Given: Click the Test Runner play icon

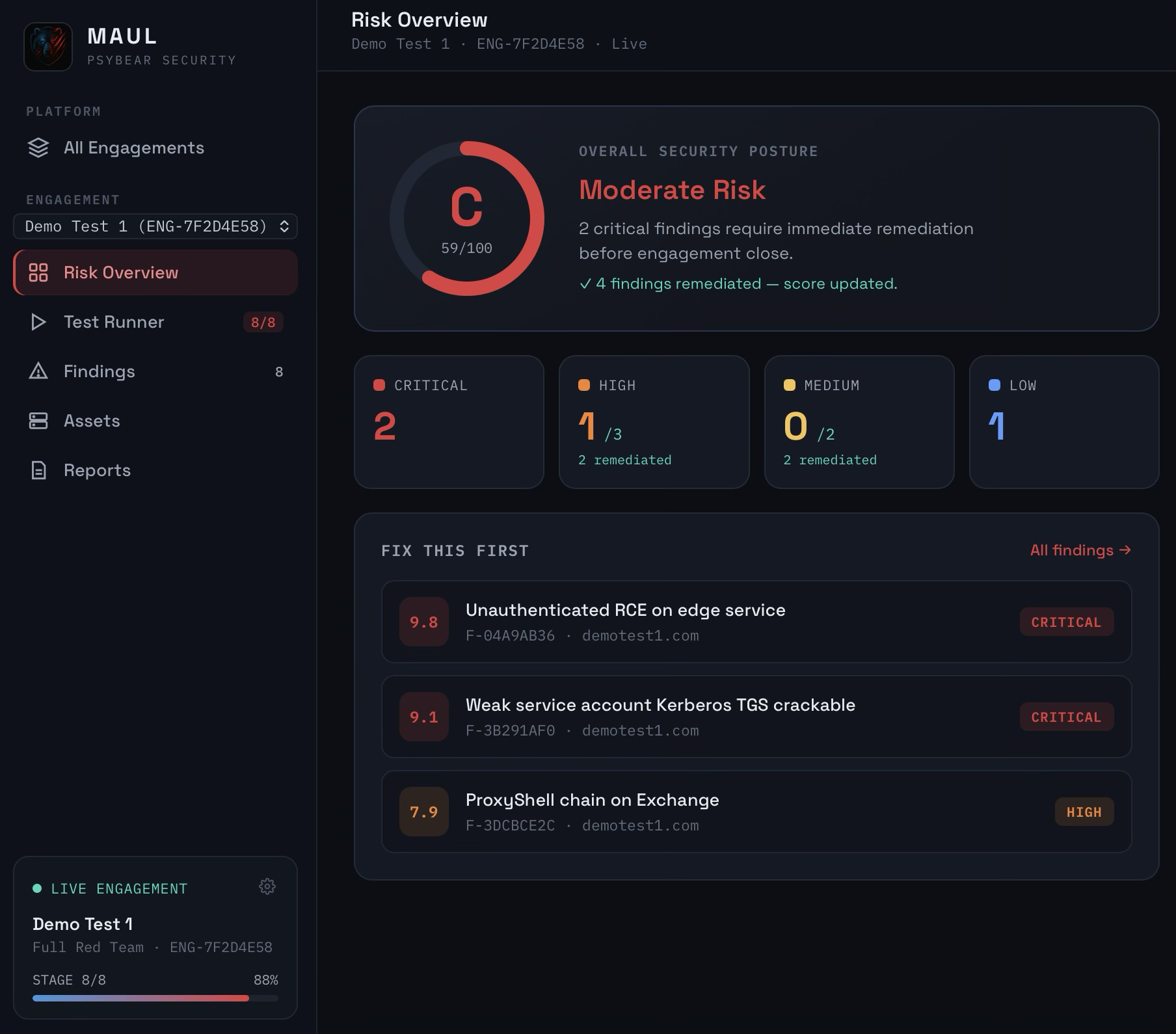Looking at the screenshot, I should pos(38,322).
